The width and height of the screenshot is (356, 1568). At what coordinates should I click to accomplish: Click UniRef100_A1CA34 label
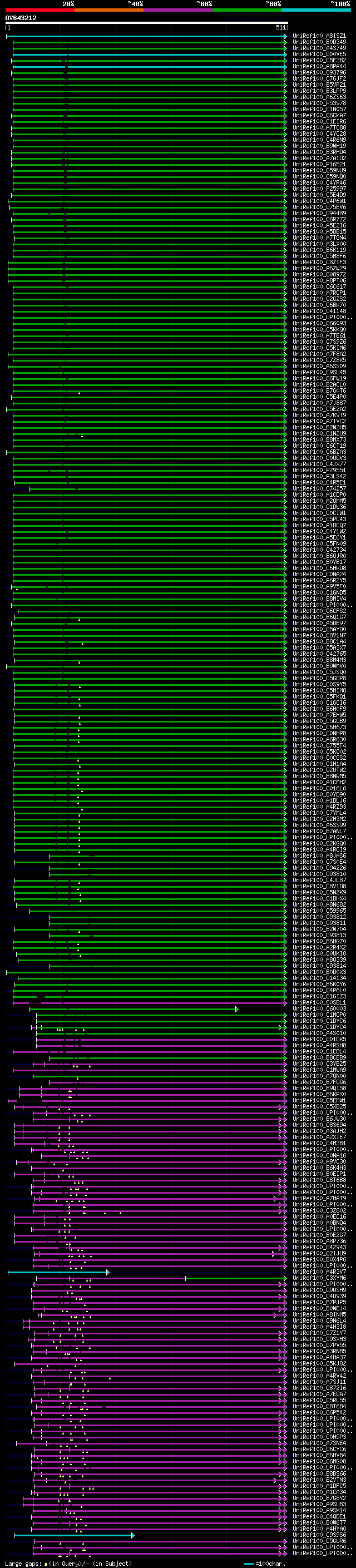point(319,1492)
